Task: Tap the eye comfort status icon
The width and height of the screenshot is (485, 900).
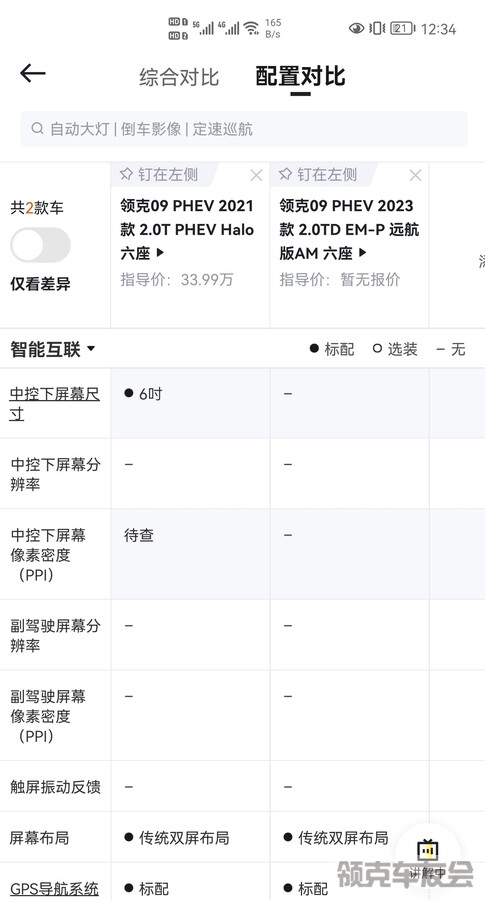Action: coord(356,28)
